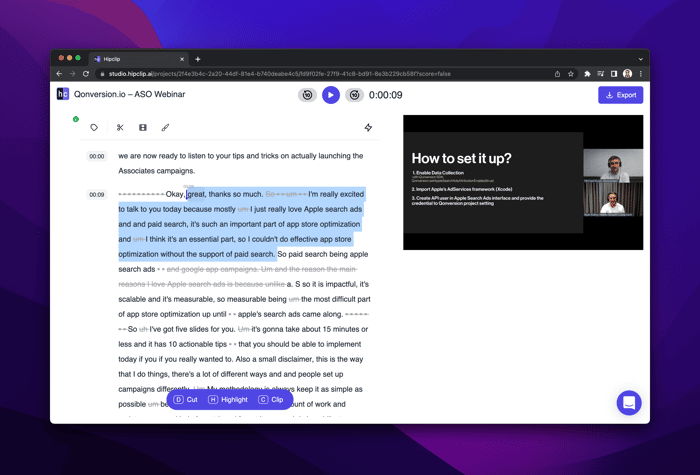Click the 00:00 timestamp marker

pyautogui.click(x=97, y=156)
